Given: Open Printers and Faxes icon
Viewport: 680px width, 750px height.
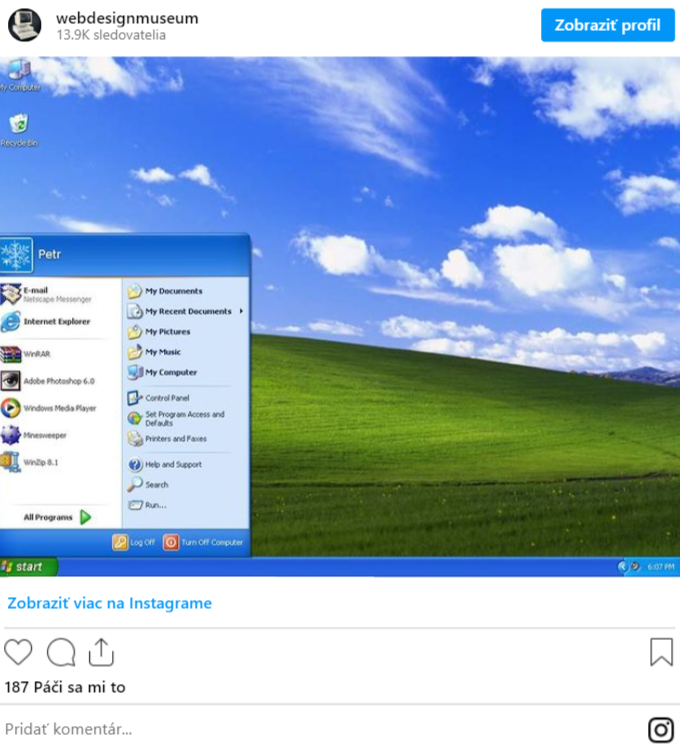Looking at the screenshot, I should [x=135, y=439].
